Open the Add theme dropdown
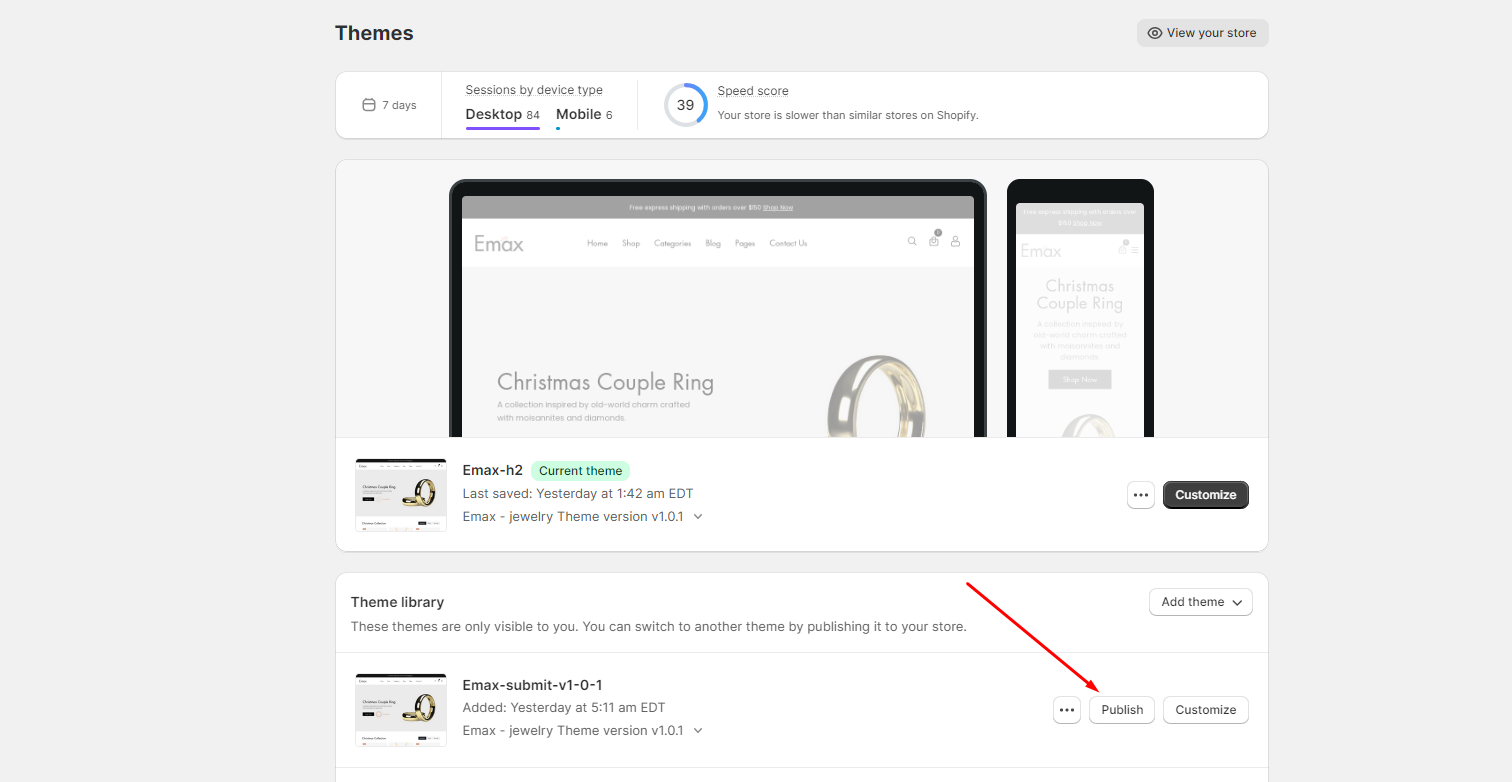 pos(1201,602)
